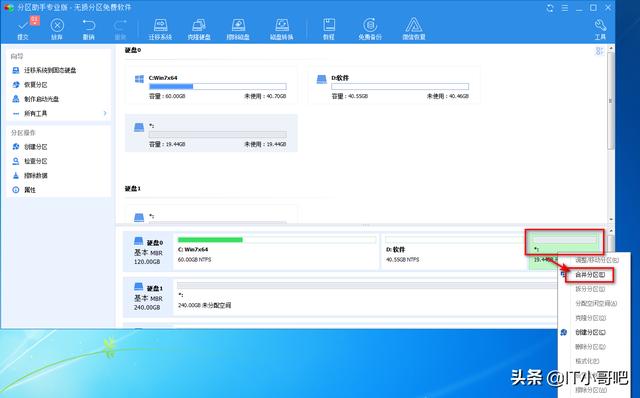This screenshot has height=398, width=640.
Task: Click the 放弃 (Discard) toolbar icon
Action: pos(57,29)
